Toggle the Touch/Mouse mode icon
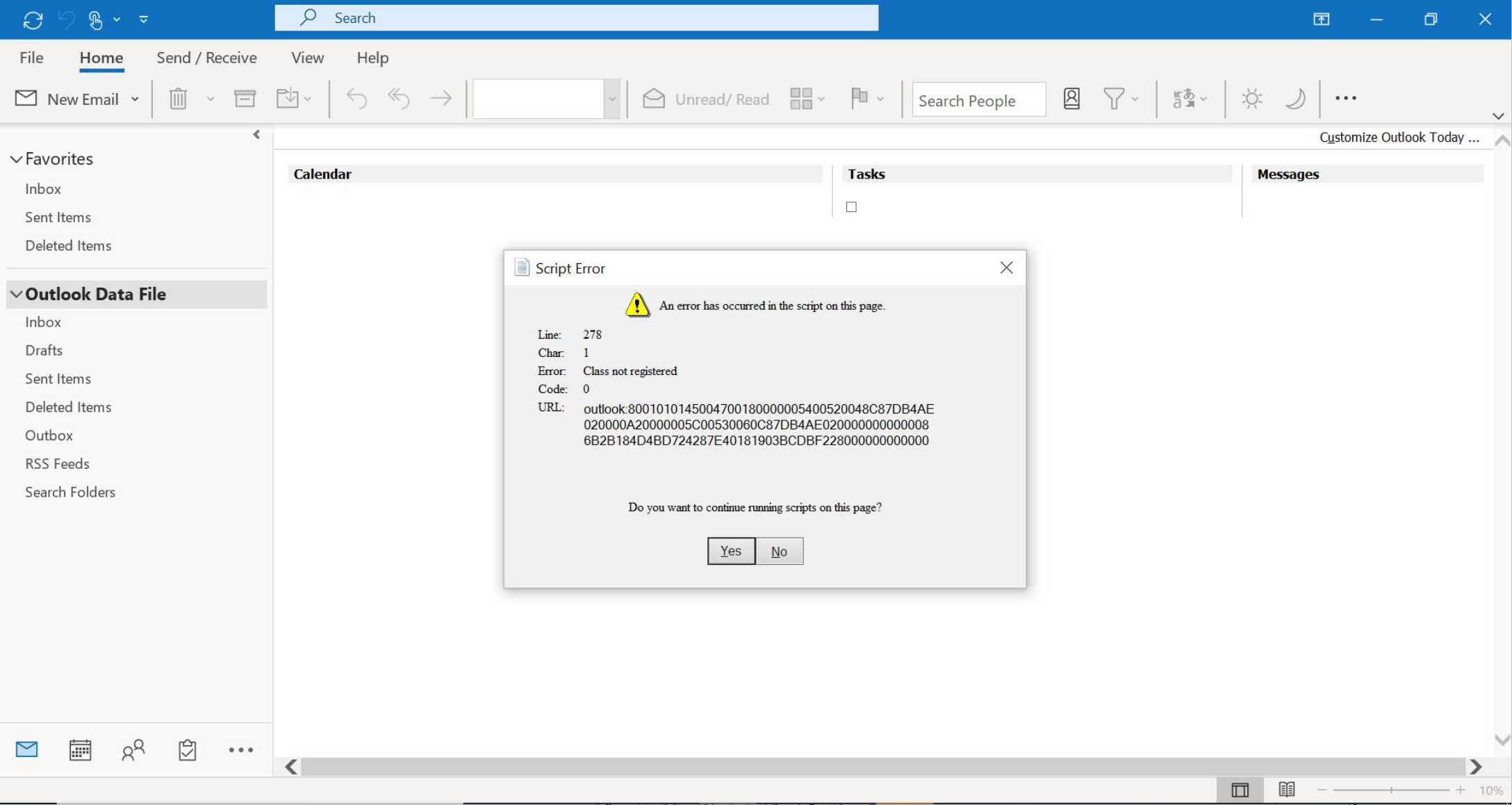This screenshot has height=805, width=1512. [x=96, y=19]
